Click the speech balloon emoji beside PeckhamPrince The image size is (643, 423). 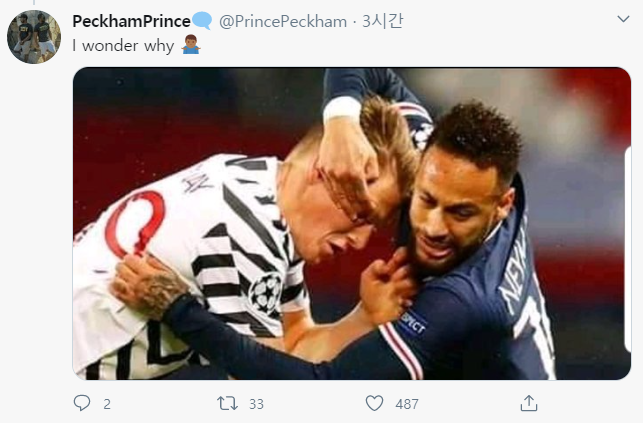(x=201, y=22)
